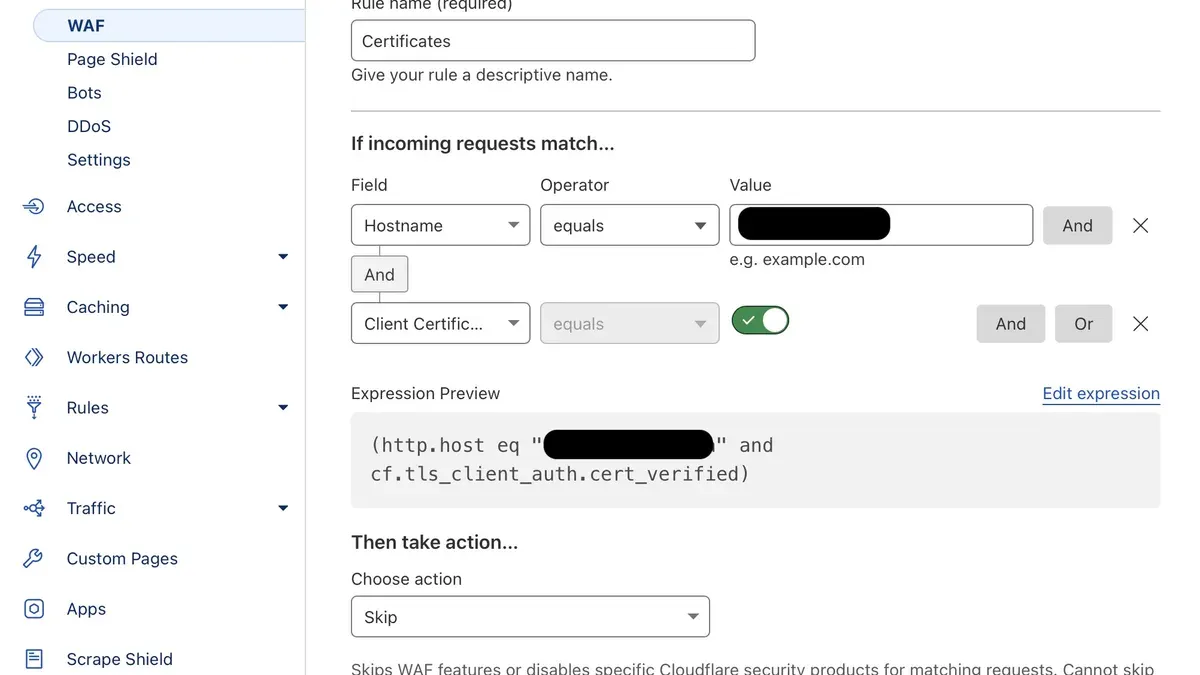Expand the Traffic menu chevron
1200x675 pixels.
pos(283,508)
